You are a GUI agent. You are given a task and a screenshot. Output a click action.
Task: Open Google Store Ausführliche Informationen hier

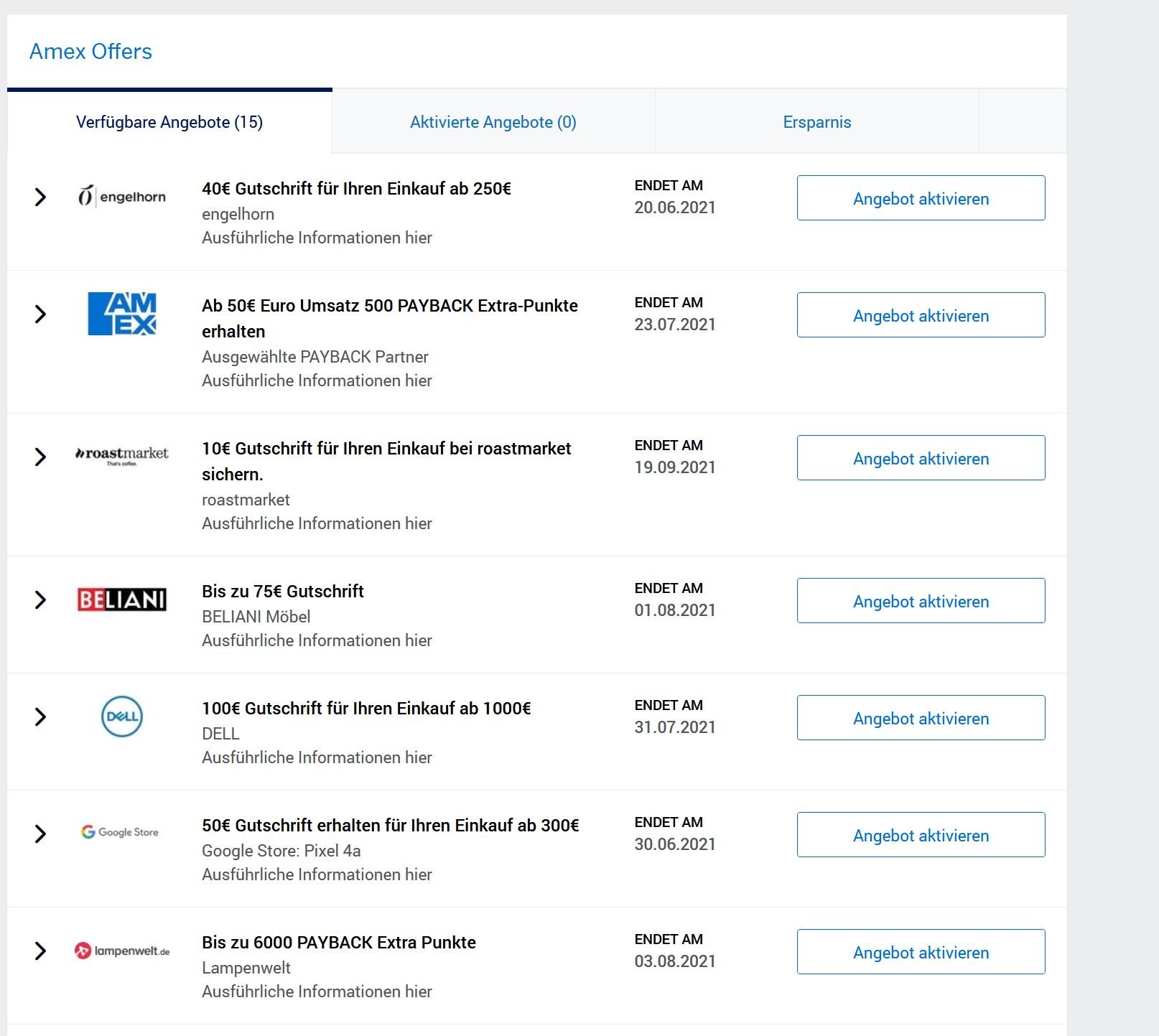(x=317, y=874)
